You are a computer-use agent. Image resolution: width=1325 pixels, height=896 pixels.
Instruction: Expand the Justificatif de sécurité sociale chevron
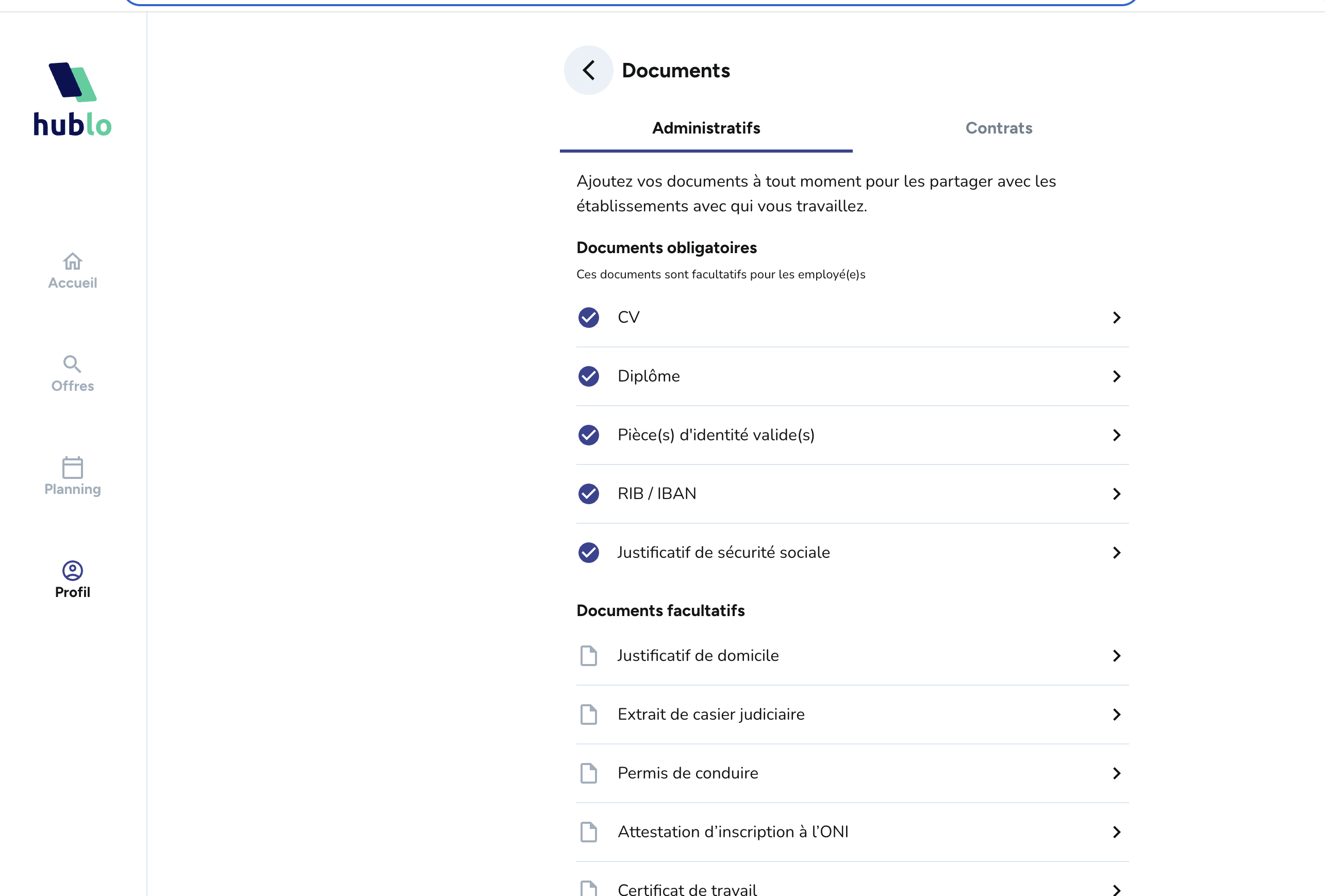1116,553
